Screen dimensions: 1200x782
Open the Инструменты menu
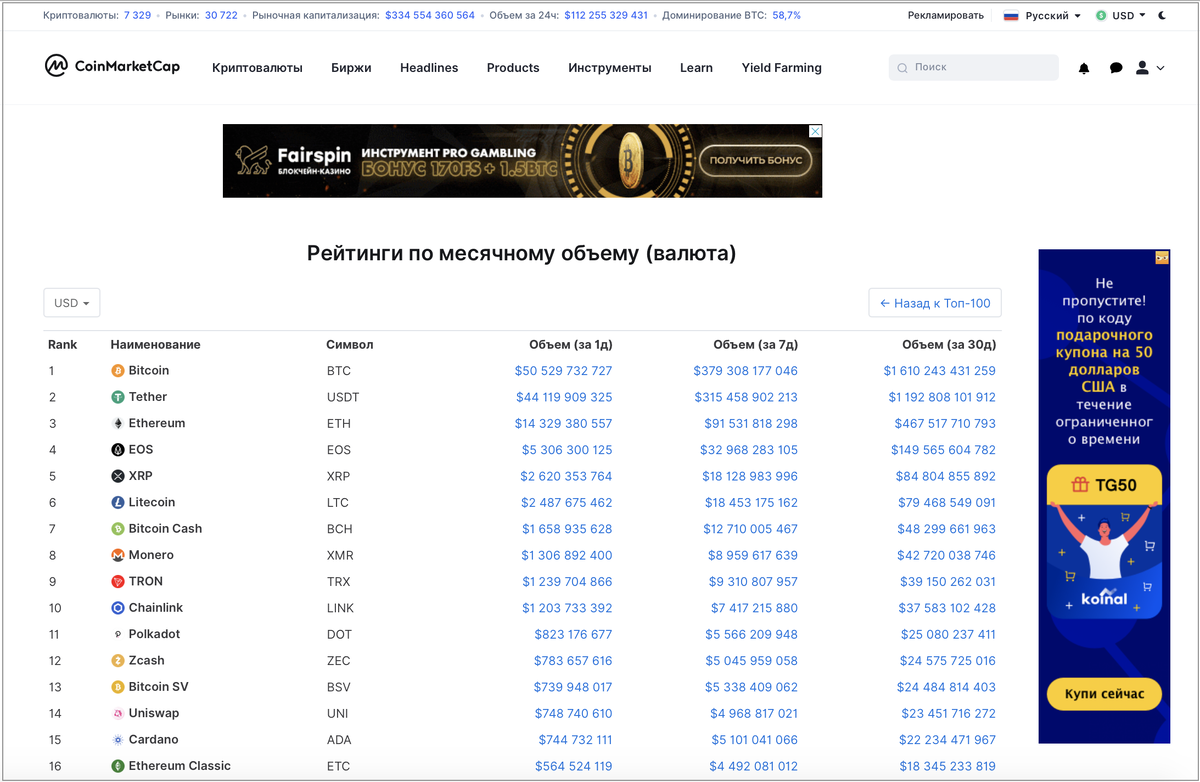(610, 68)
